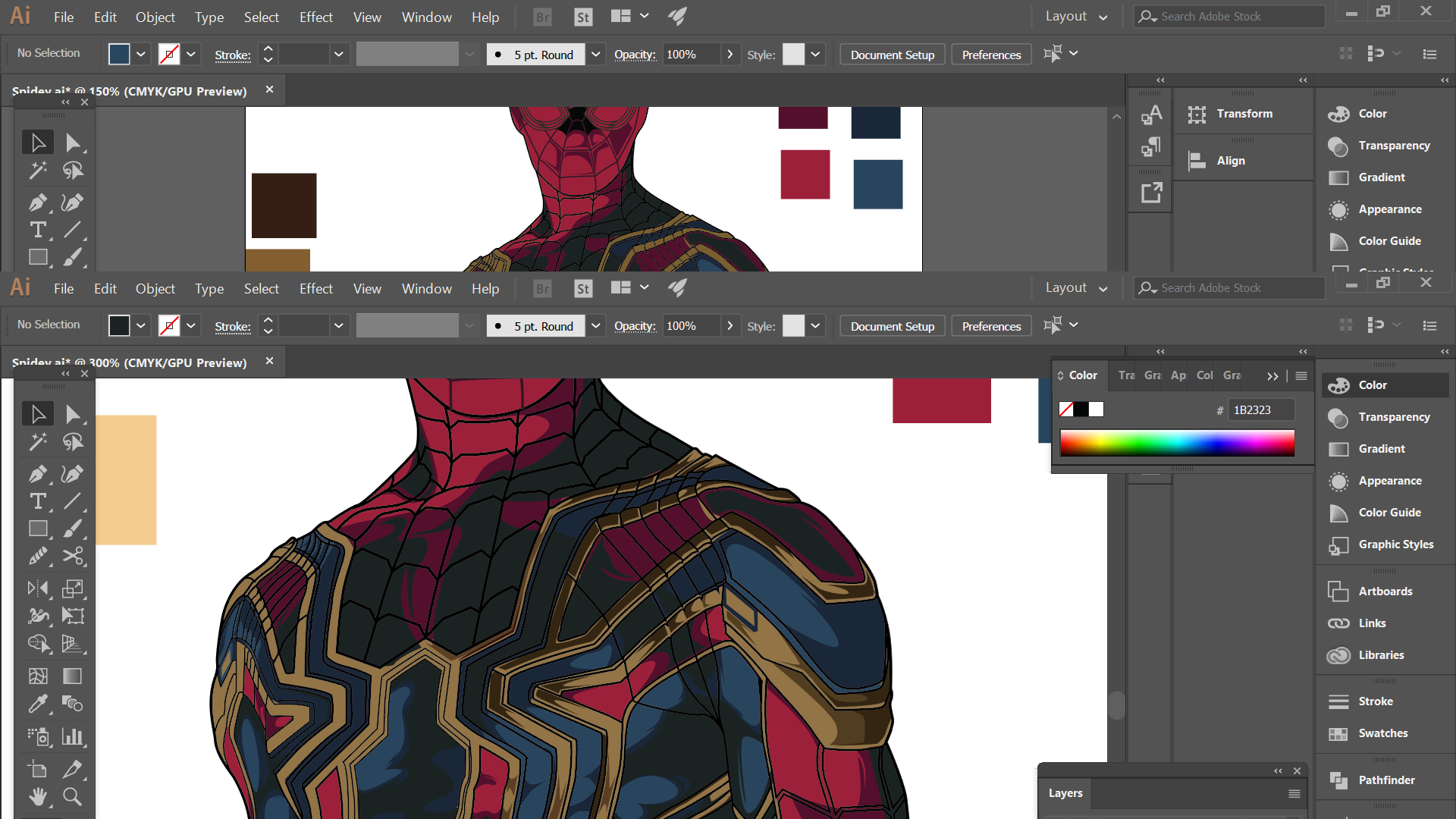
Task: Click the fill color swatch in the 150% window
Action: (119, 55)
